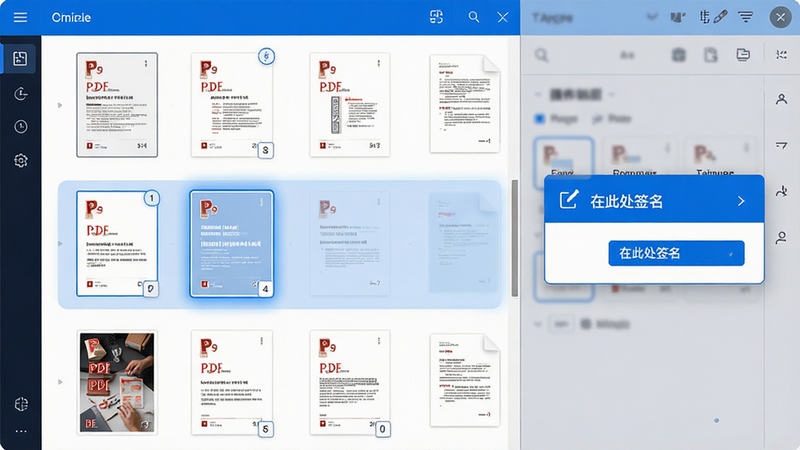Image resolution: width=800 pixels, height=450 pixels.
Task: Select the Rogmmar thumbnail tile in right panel
Action: point(642,158)
